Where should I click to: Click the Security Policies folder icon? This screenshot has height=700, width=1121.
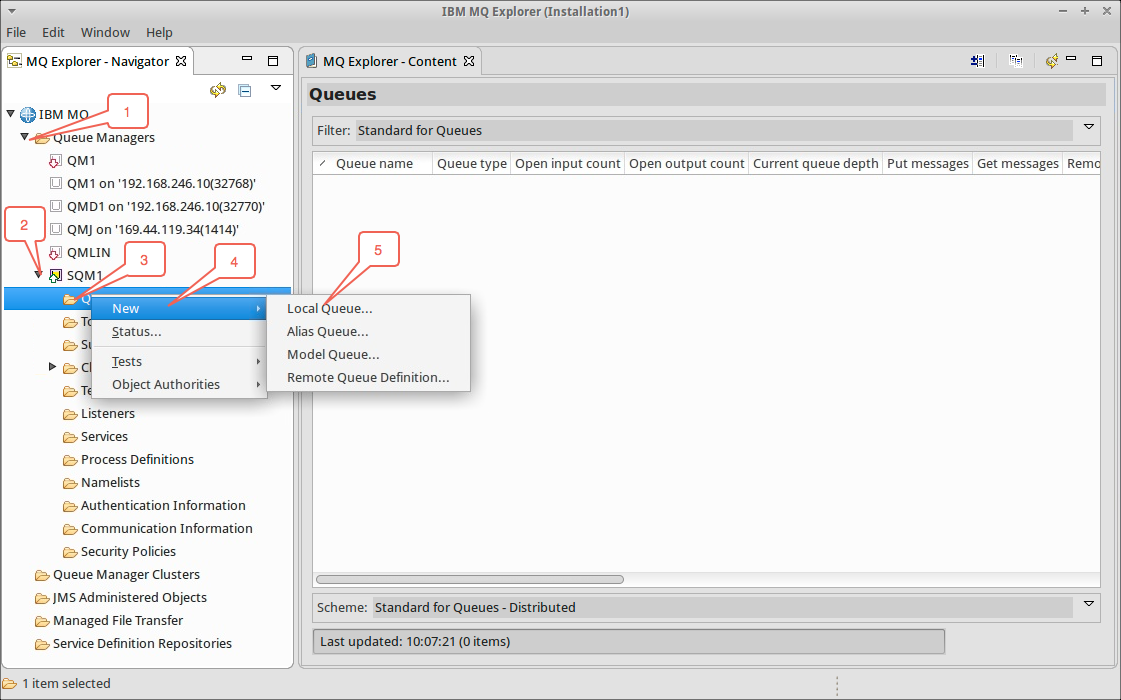tap(70, 552)
